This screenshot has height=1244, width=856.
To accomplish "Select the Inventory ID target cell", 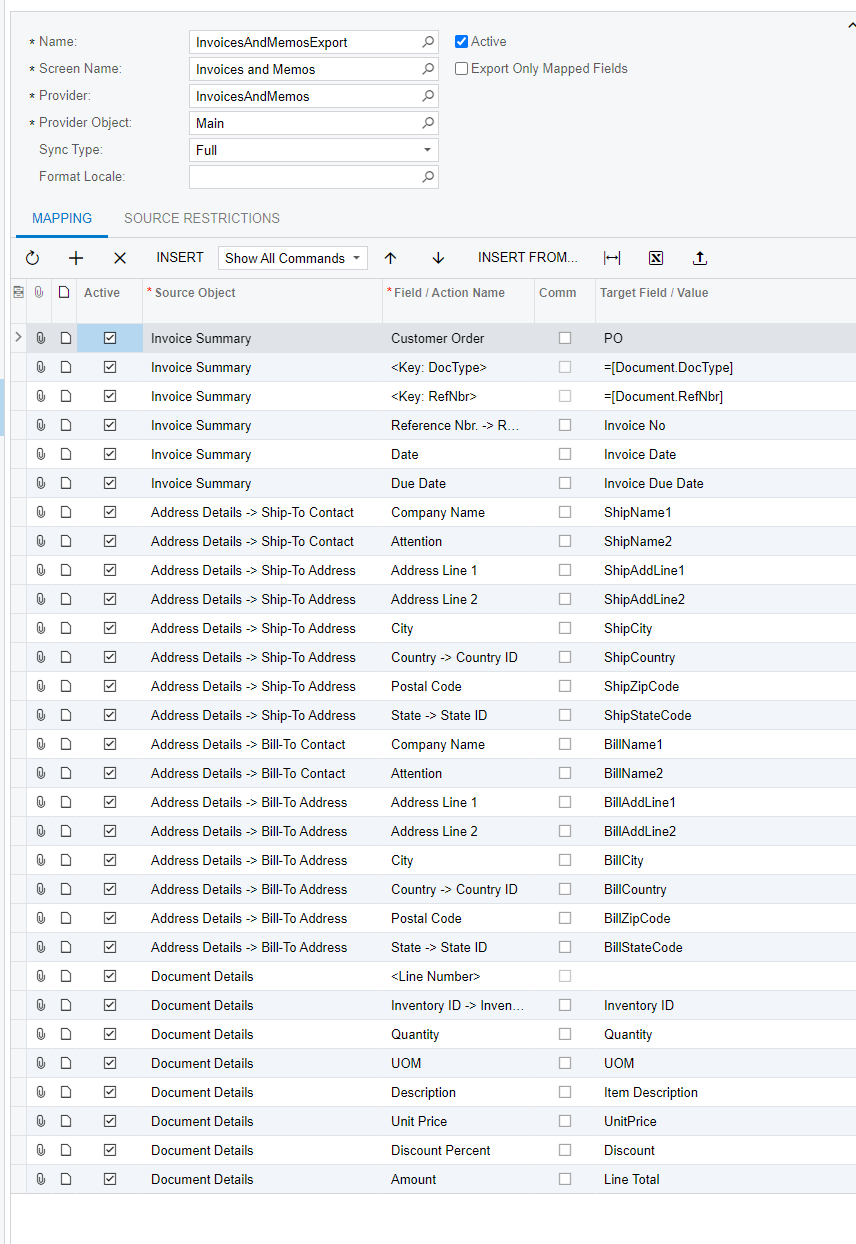I will [x=726, y=1005].
